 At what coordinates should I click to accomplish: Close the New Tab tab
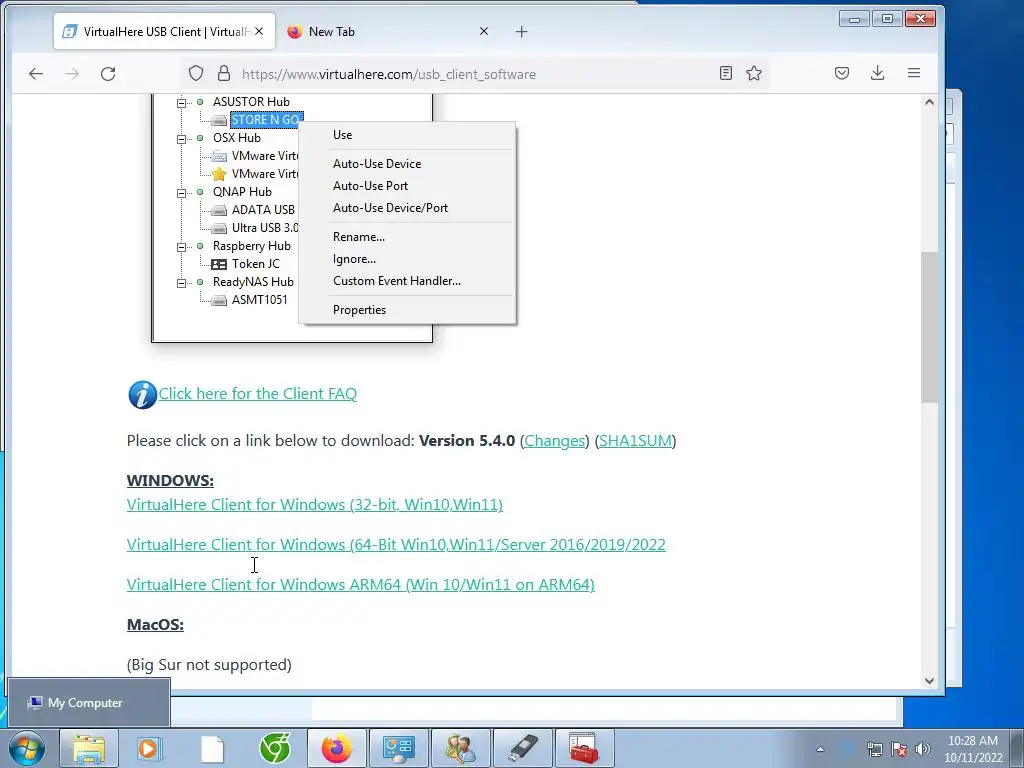click(484, 31)
